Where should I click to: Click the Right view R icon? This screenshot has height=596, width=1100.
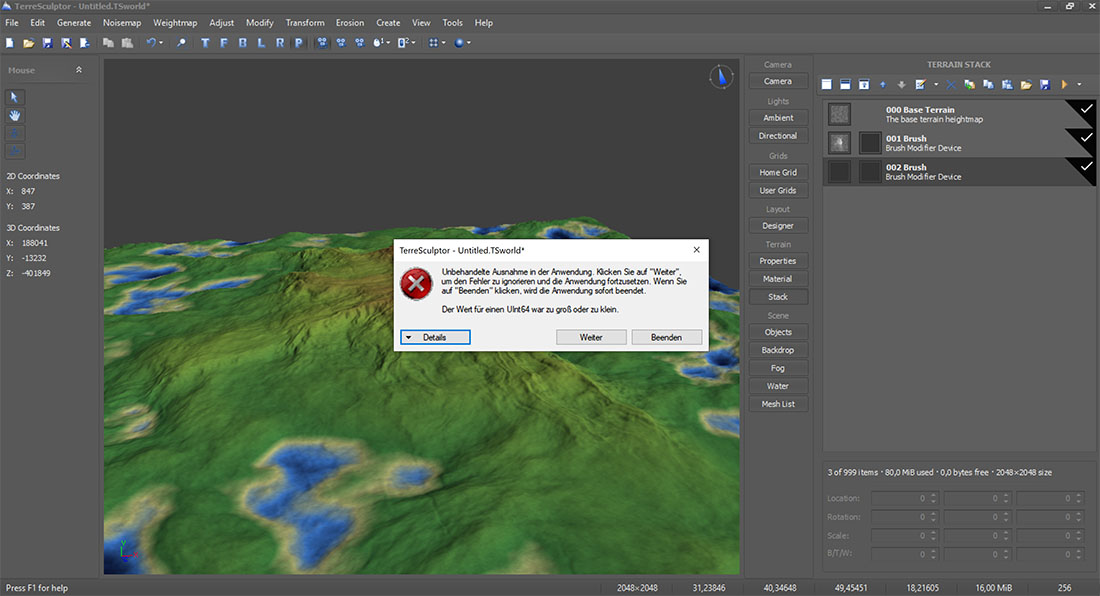tap(280, 43)
